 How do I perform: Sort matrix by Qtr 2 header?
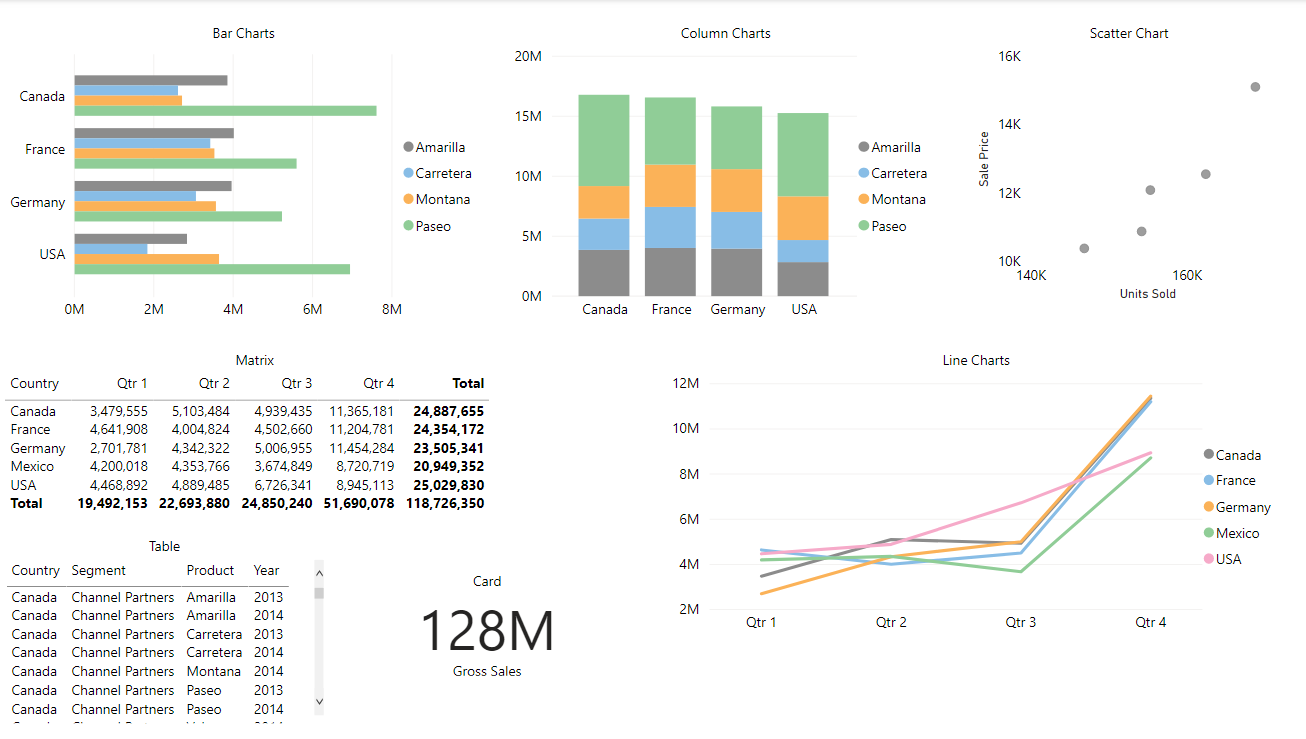(214, 383)
